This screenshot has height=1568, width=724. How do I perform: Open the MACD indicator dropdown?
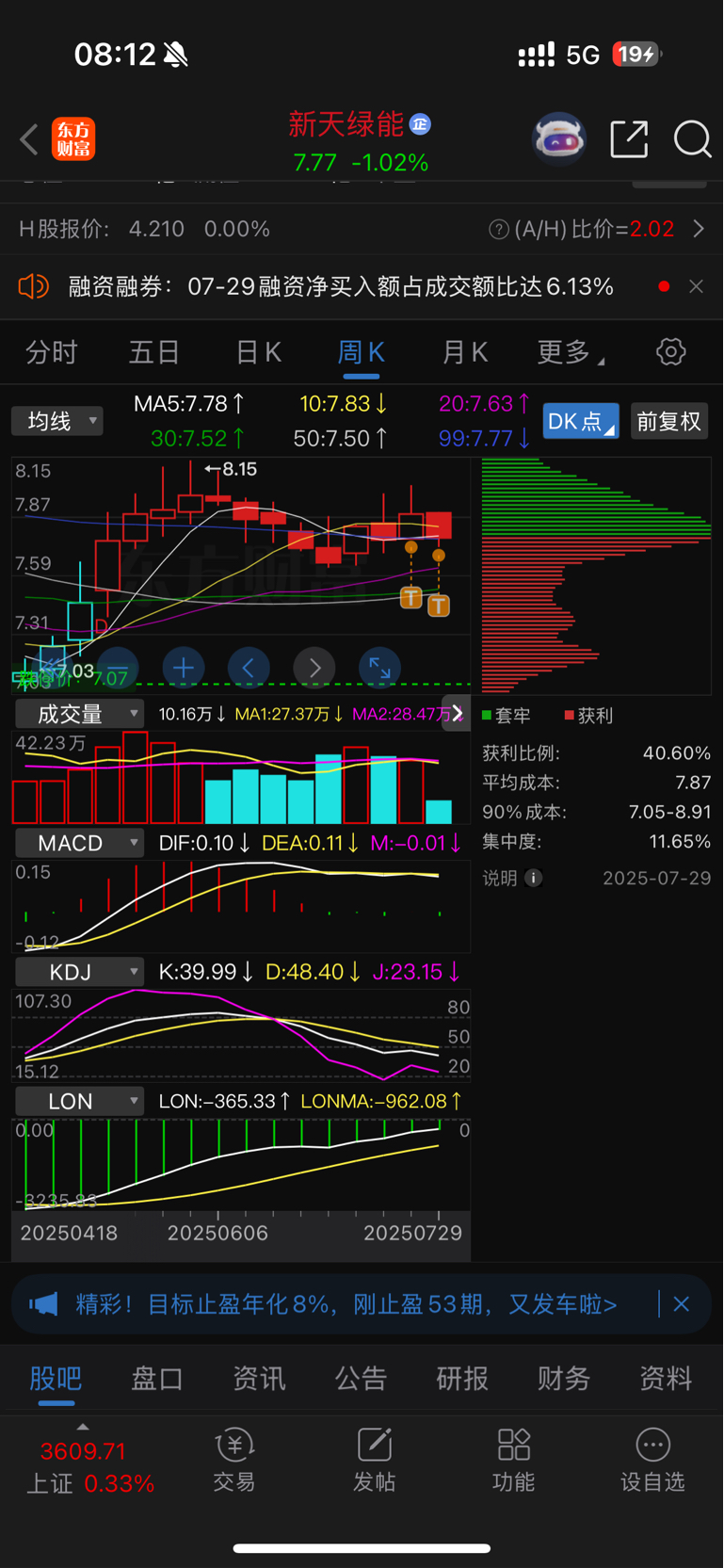[80, 843]
